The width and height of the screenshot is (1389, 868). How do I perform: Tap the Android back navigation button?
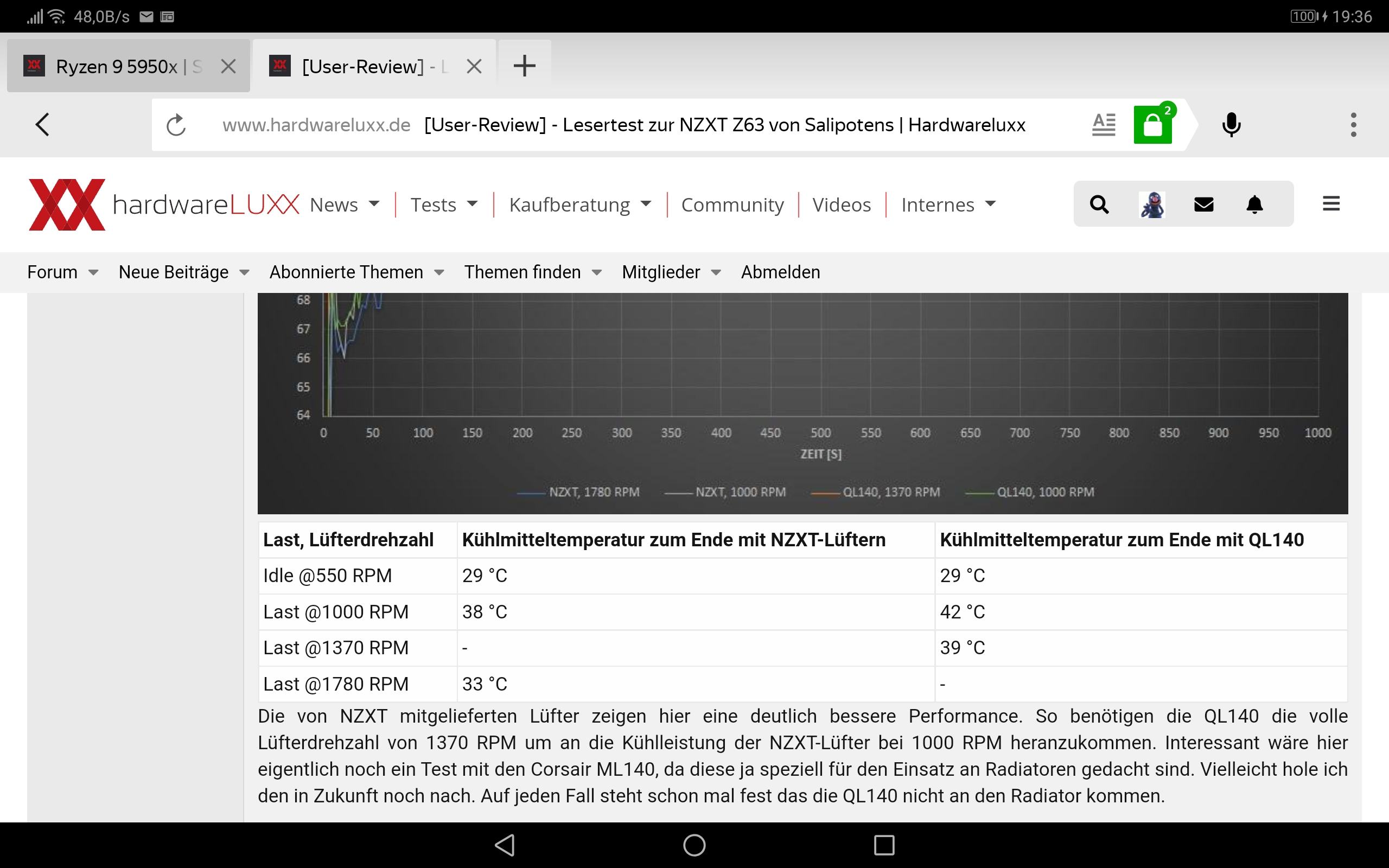tap(505, 845)
